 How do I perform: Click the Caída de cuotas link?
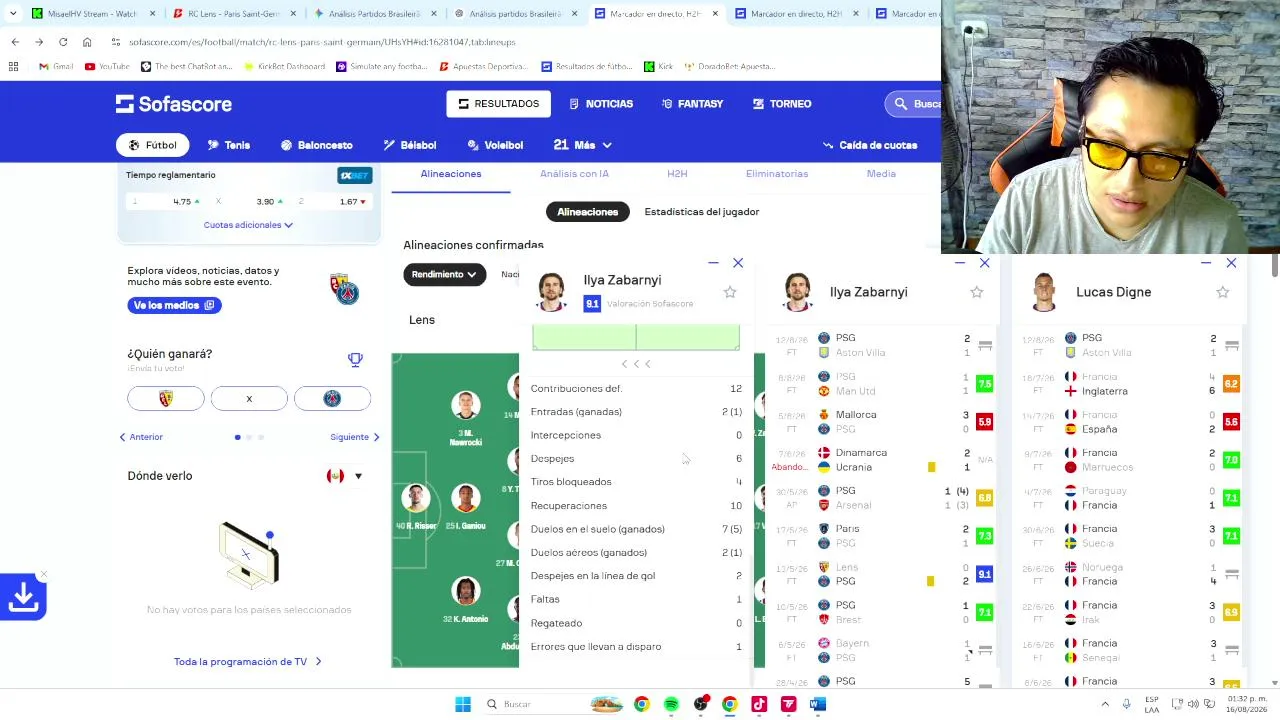pyautogui.click(x=870, y=145)
